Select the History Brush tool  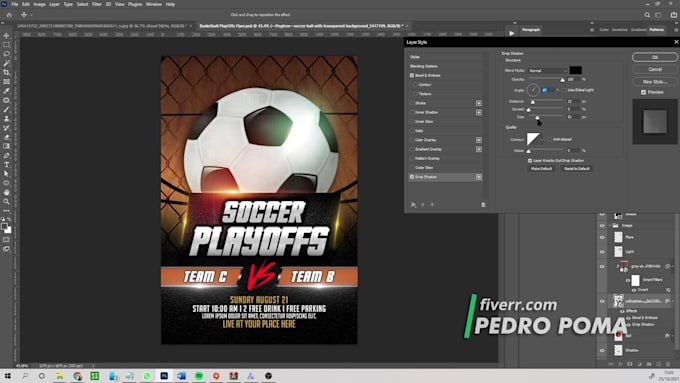point(7,128)
